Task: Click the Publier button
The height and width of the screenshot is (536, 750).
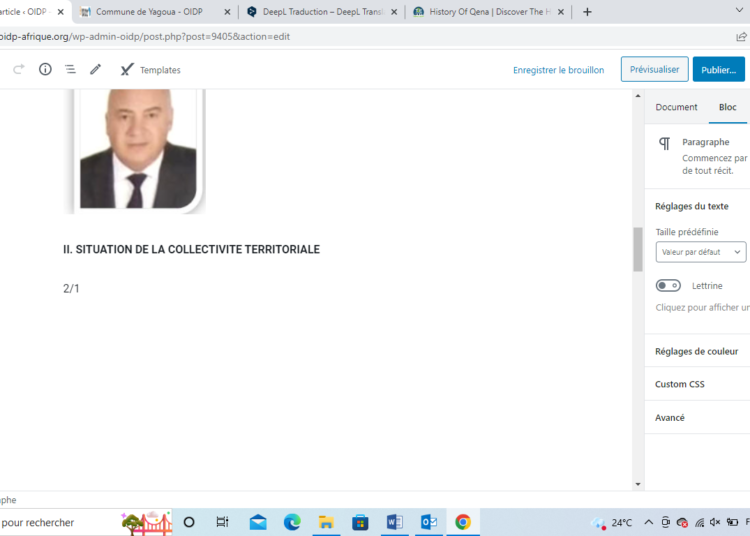Action: [x=718, y=70]
